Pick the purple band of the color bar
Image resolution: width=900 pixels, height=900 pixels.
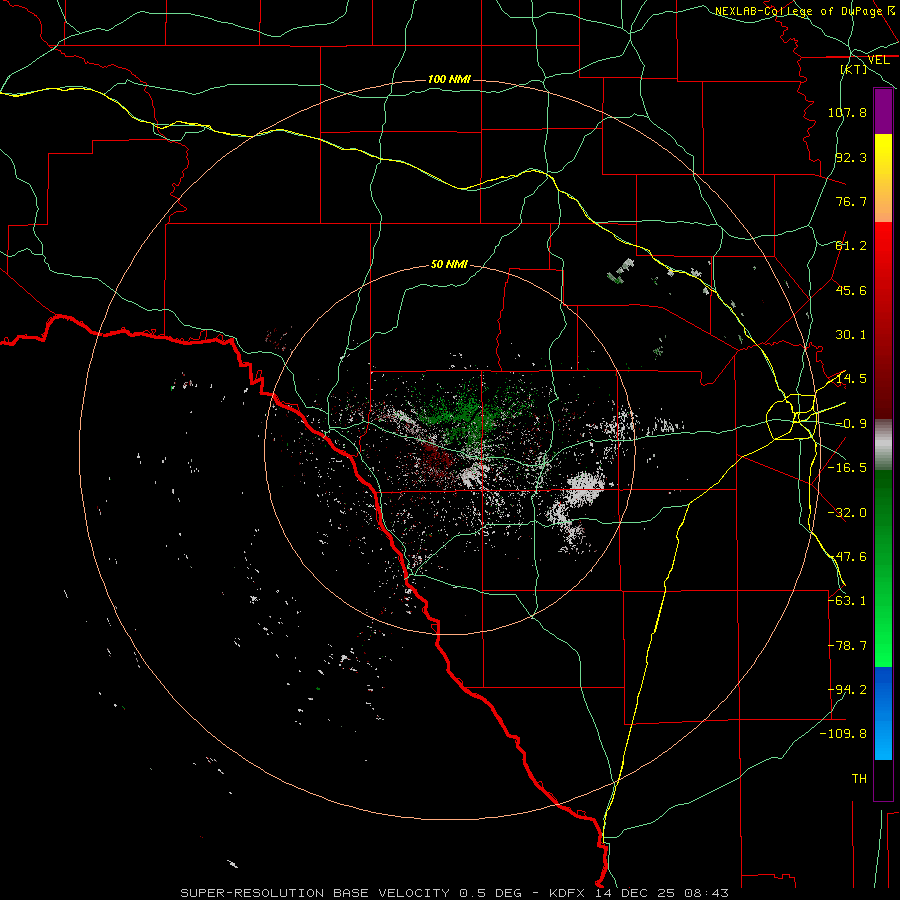(883, 112)
